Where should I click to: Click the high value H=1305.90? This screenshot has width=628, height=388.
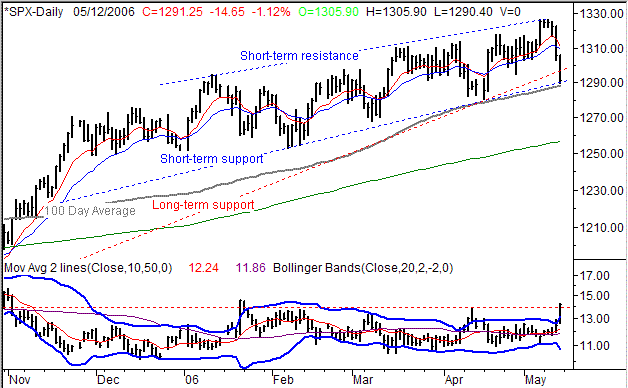(397, 12)
